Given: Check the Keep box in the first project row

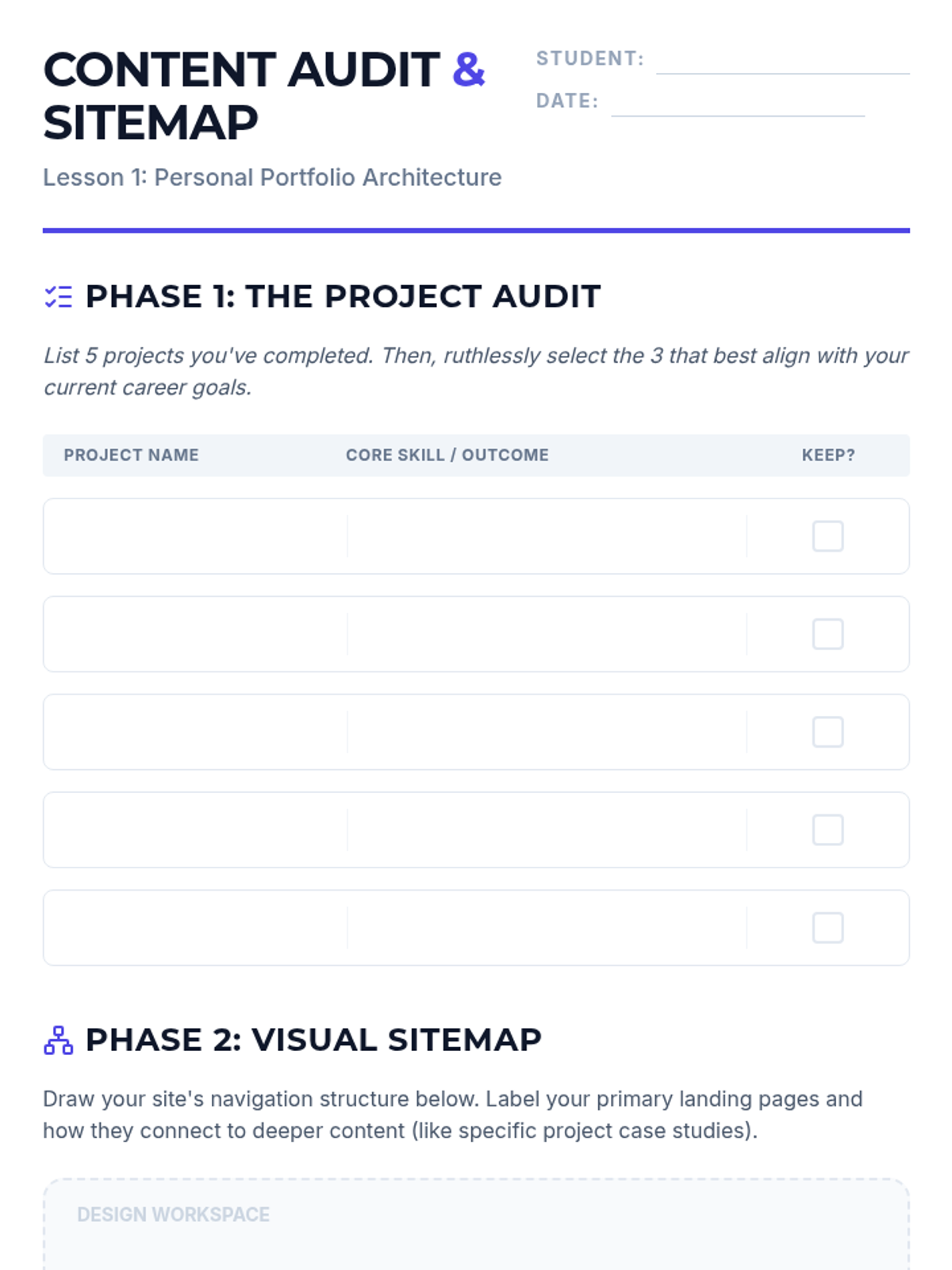Looking at the screenshot, I should [827, 536].
